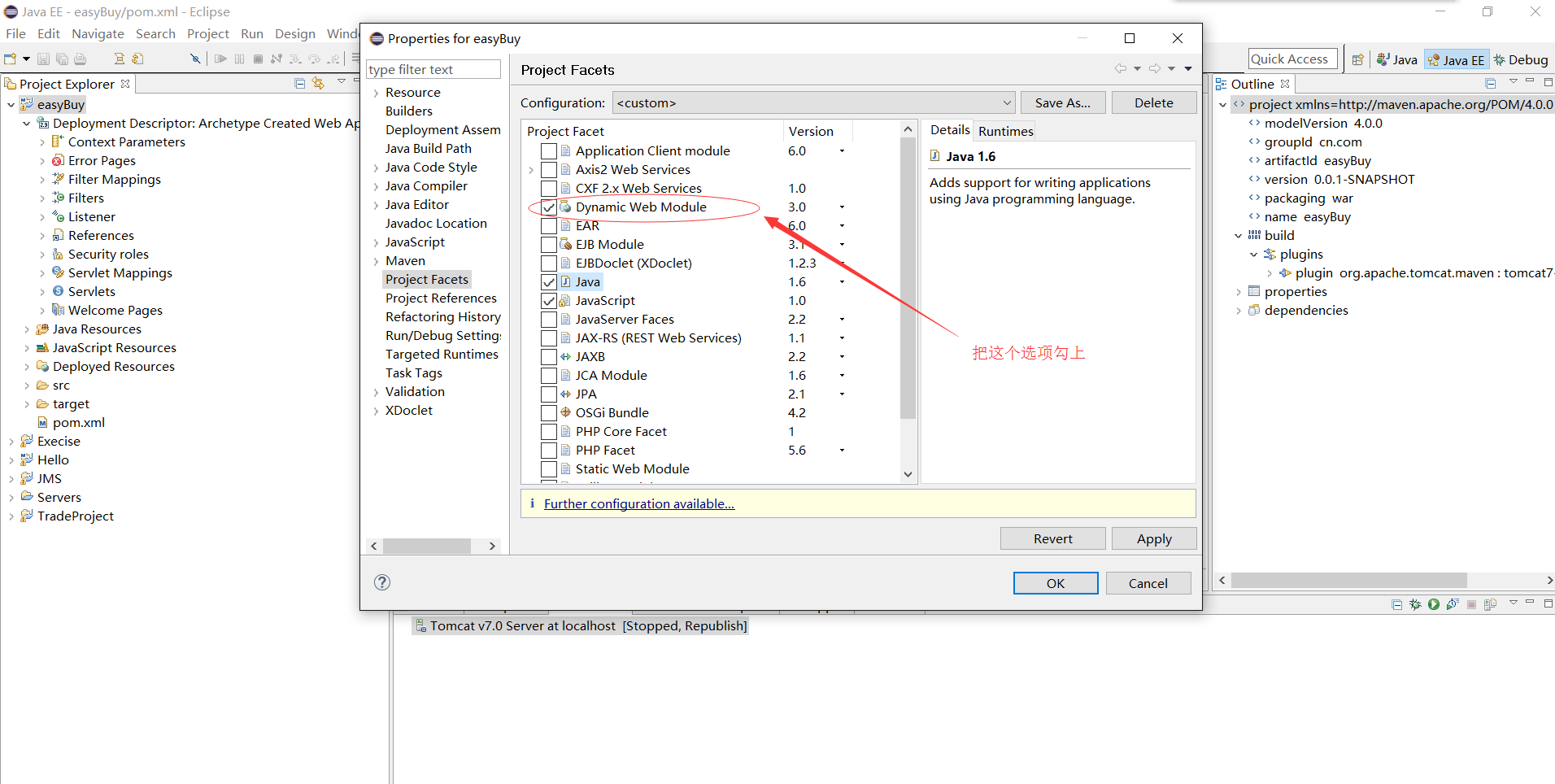Click the Print icon in main toolbar
The height and width of the screenshot is (784, 1555).
point(80,59)
